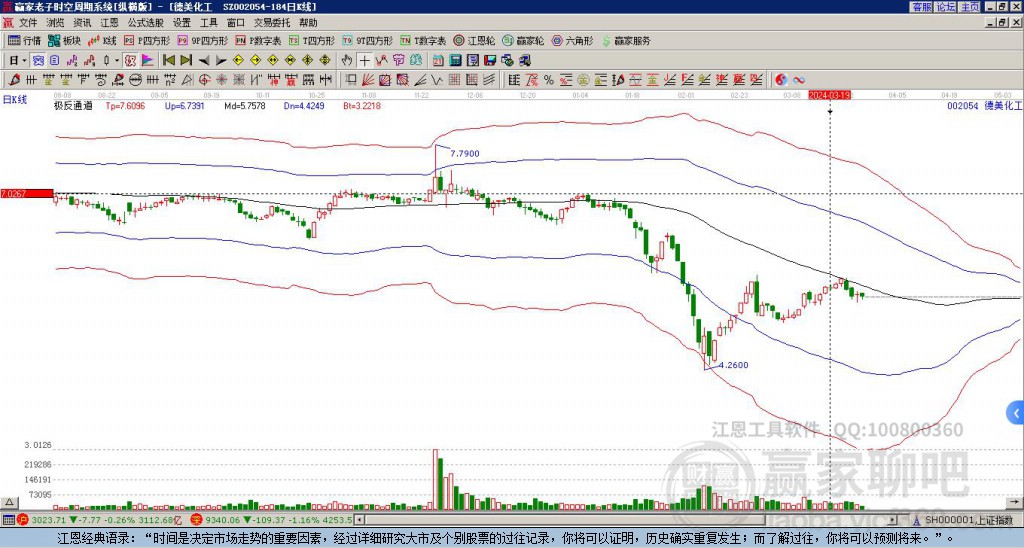Image resolution: width=1024 pixels, height=548 pixels.
Task: Click the blue side-panel collapse arrow
Action: (1016, 413)
